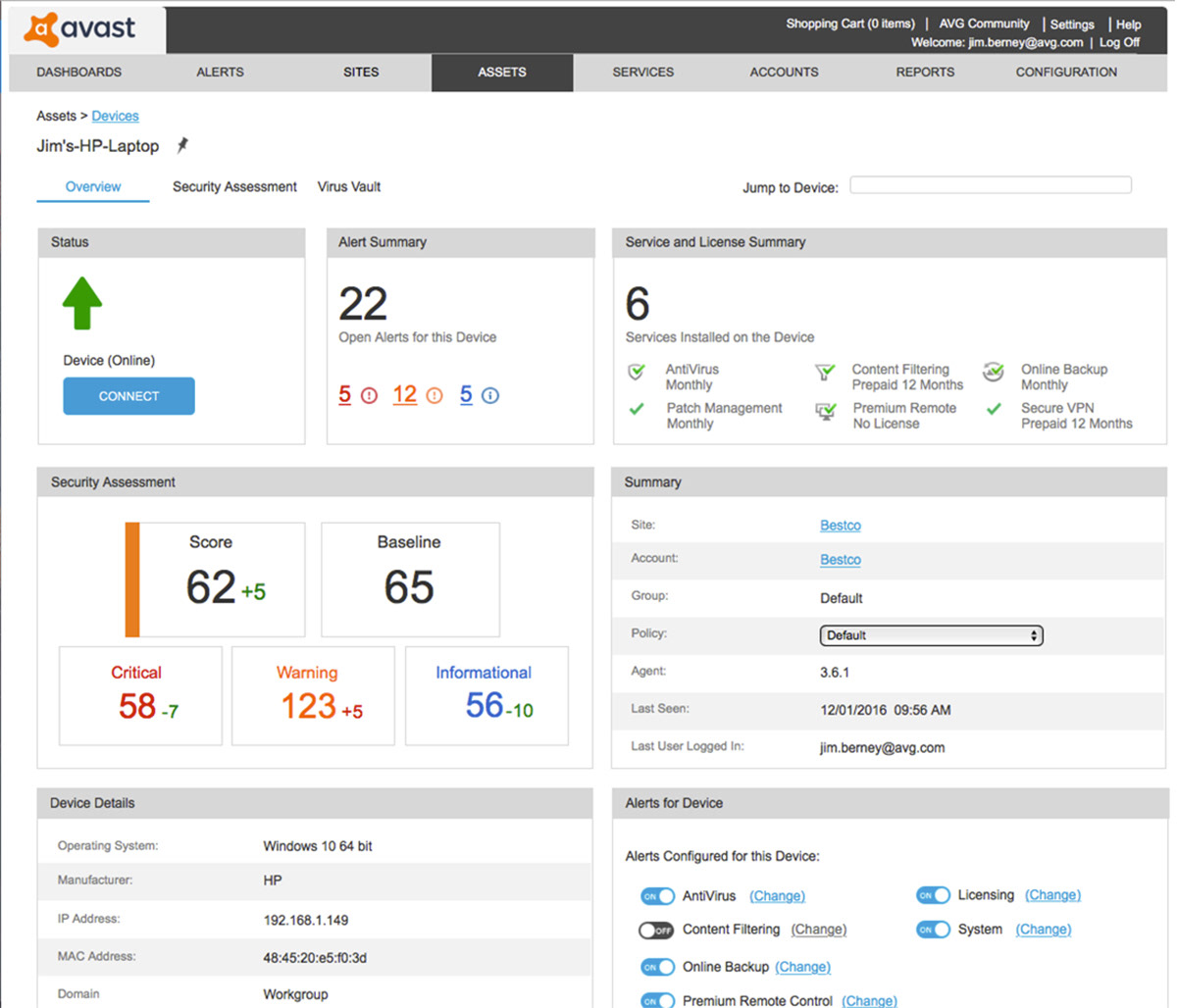Image resolution: width=1177 pixels, height=1008 pixels.
Task: Switch to the Security Assessment tab
Action: click(234, 186)
